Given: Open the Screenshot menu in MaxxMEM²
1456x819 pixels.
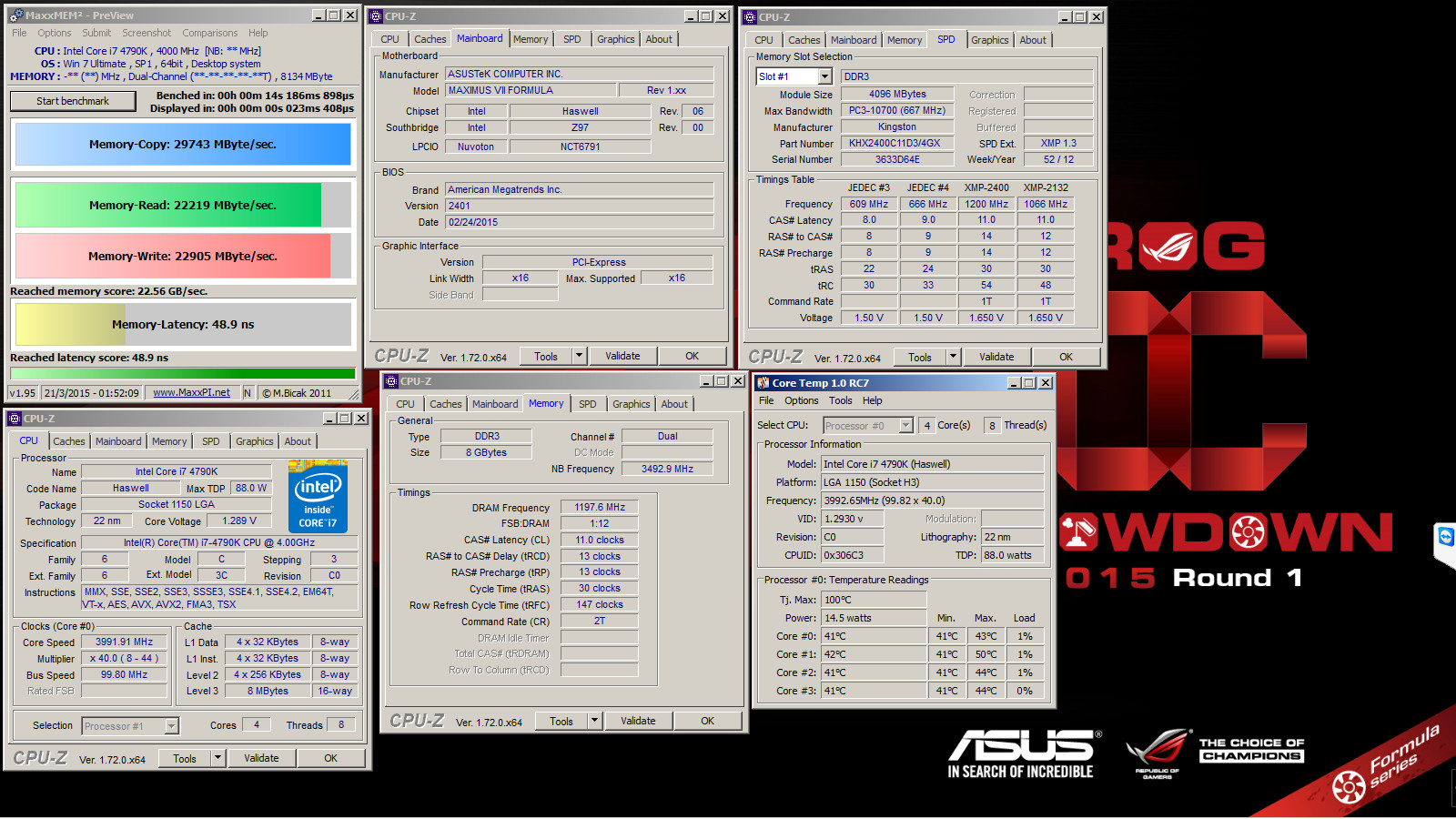Looking at the screenshot, I should pyautogui.click(x=147, y=33).
